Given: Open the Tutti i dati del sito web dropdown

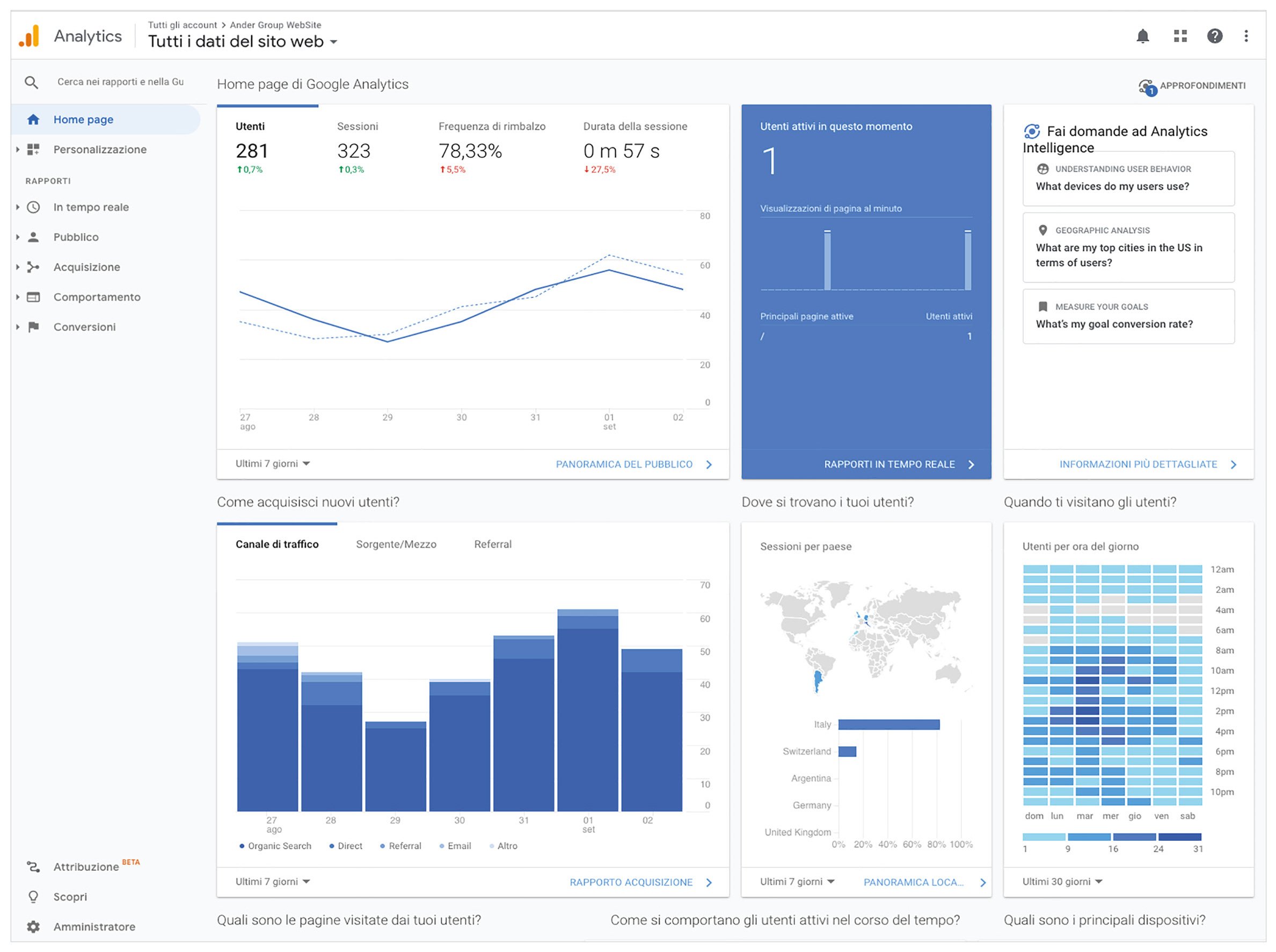Looking at the screenshot, I should [243, 41].
